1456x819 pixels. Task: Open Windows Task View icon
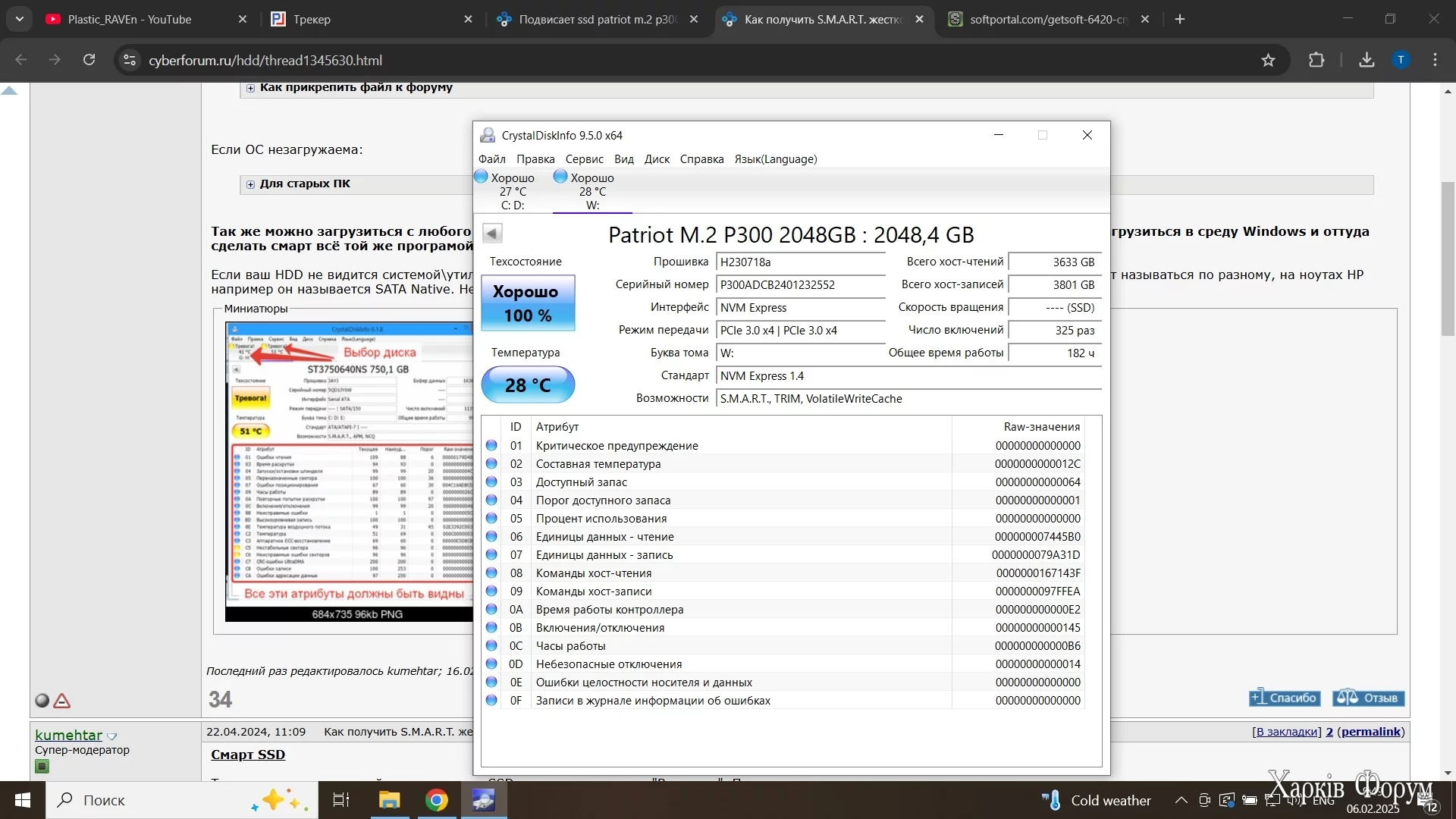tap(340, 800)
